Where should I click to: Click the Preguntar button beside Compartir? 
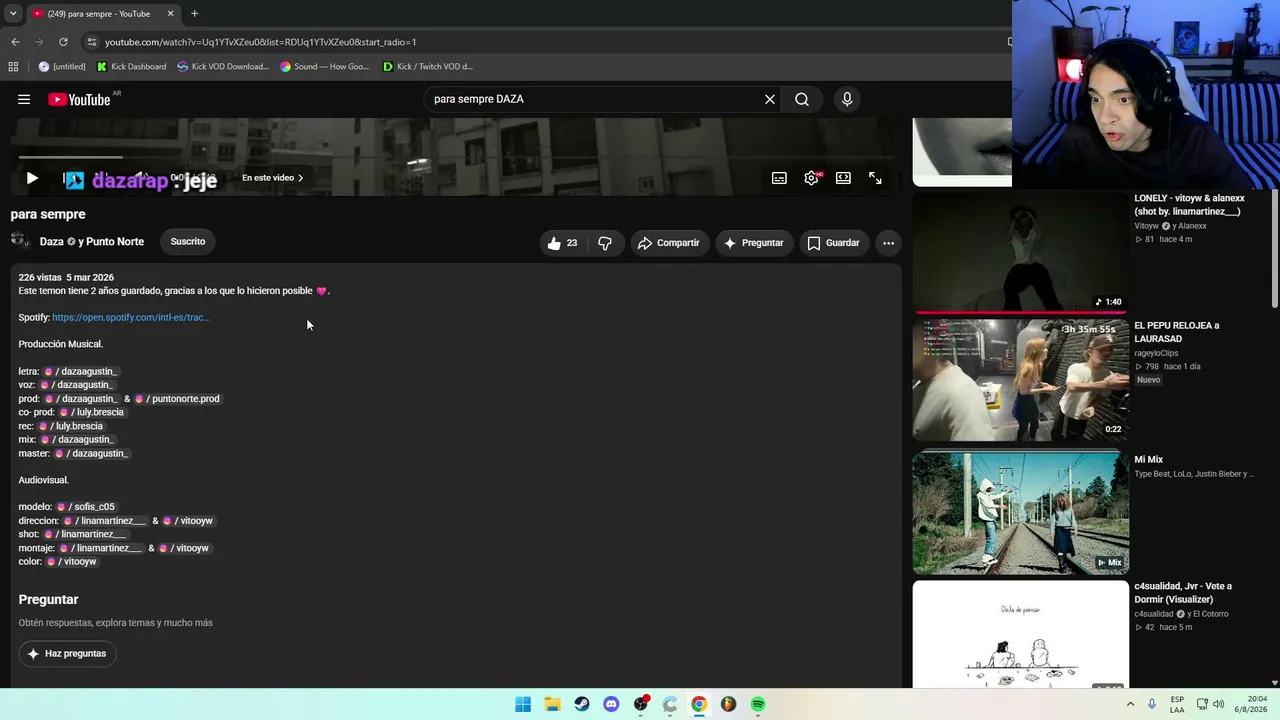click(x=754, y=243)
